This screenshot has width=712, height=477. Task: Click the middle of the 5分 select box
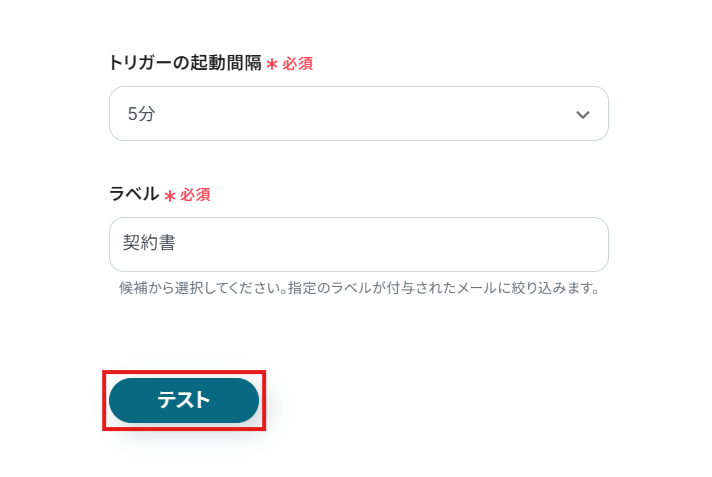pos(358,114)
